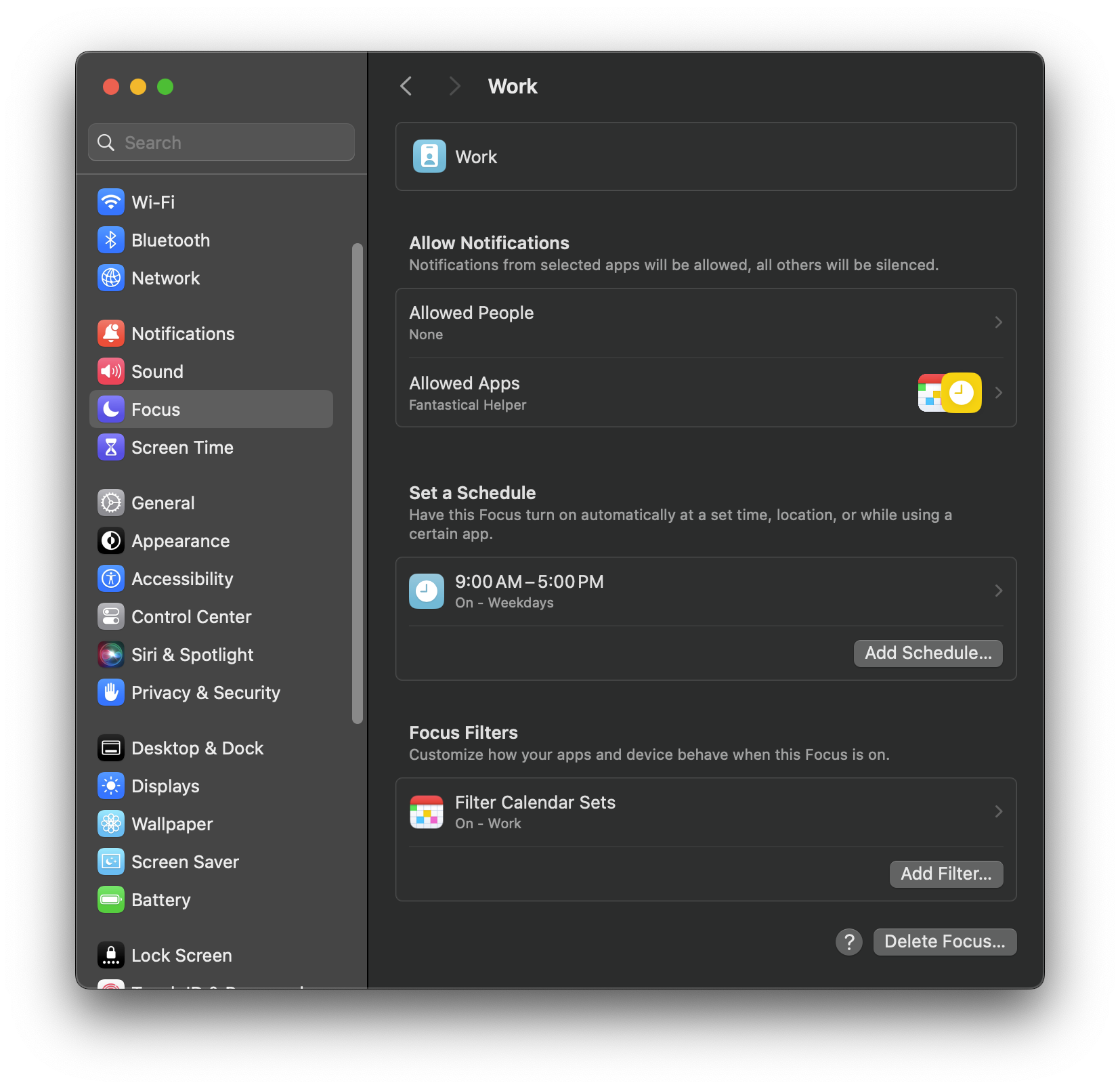Screen dimensions: 1120x1089
Task: Click the Wallpaper flower icon
Action: point(111,824)
